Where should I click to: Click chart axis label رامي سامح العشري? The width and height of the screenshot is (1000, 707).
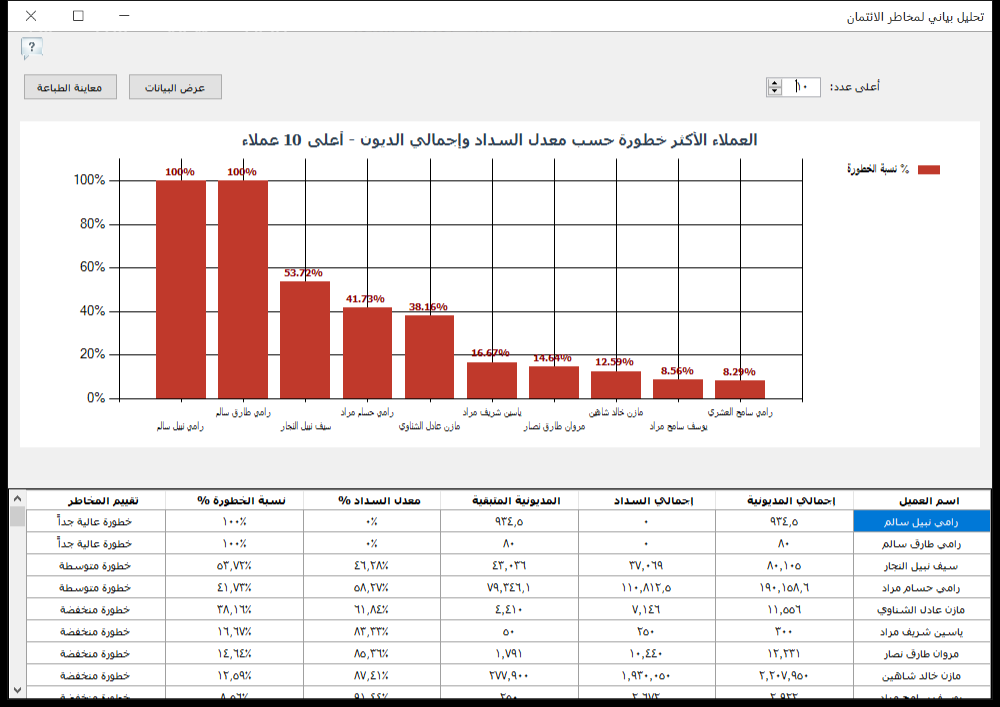(740, 412)
